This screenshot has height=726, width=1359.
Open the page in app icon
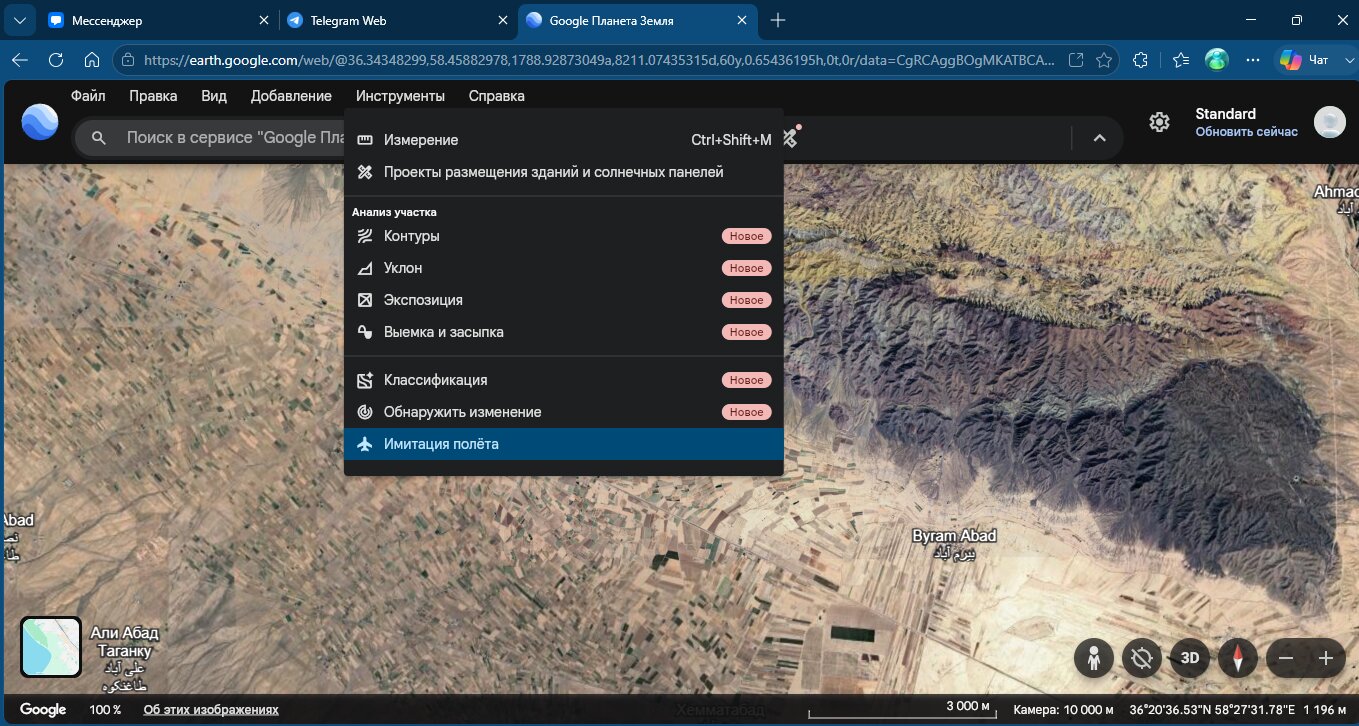point(1076,60)
